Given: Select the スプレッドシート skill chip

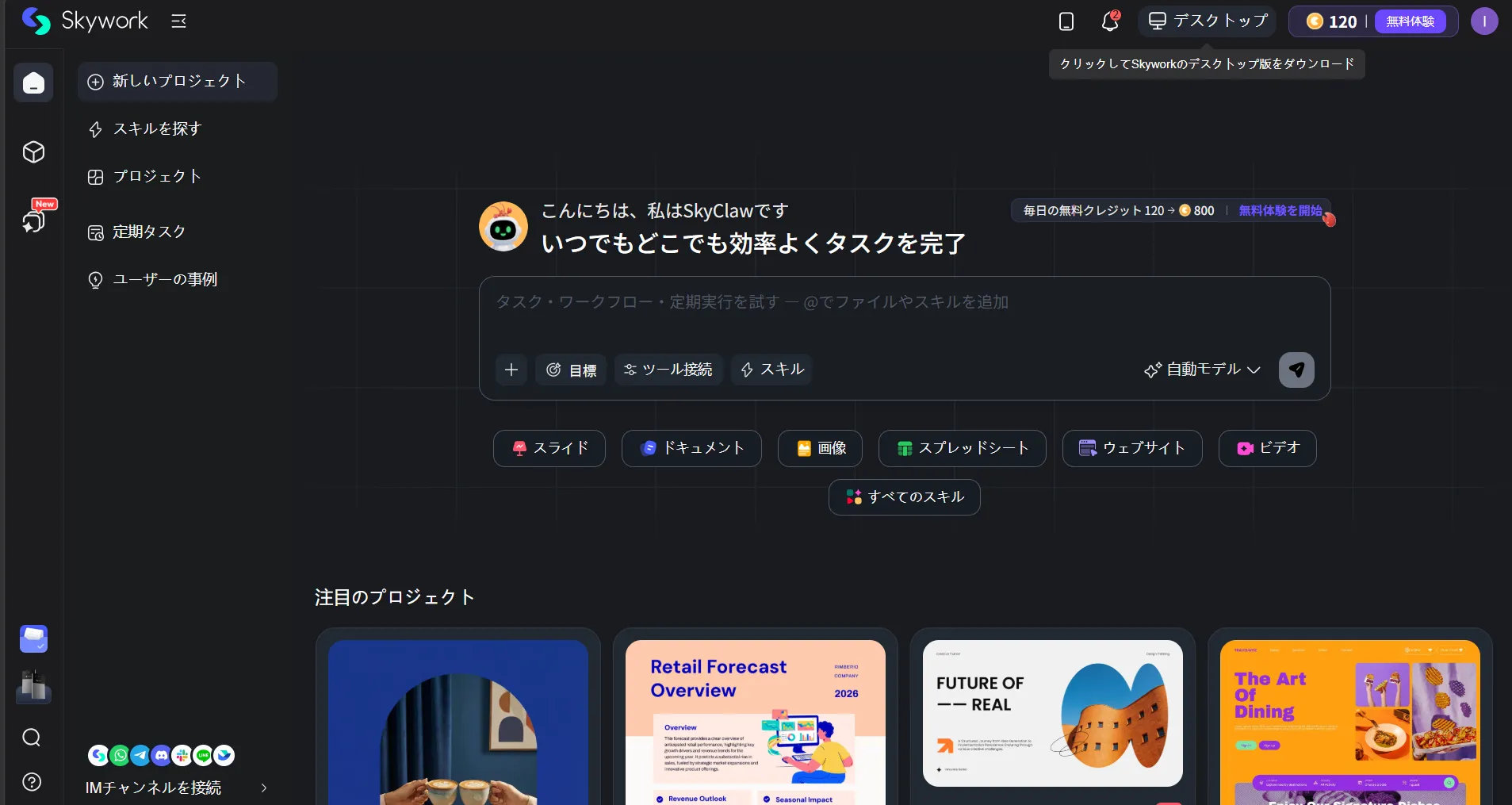Looking at the screenshot, I should click(963, 448).
